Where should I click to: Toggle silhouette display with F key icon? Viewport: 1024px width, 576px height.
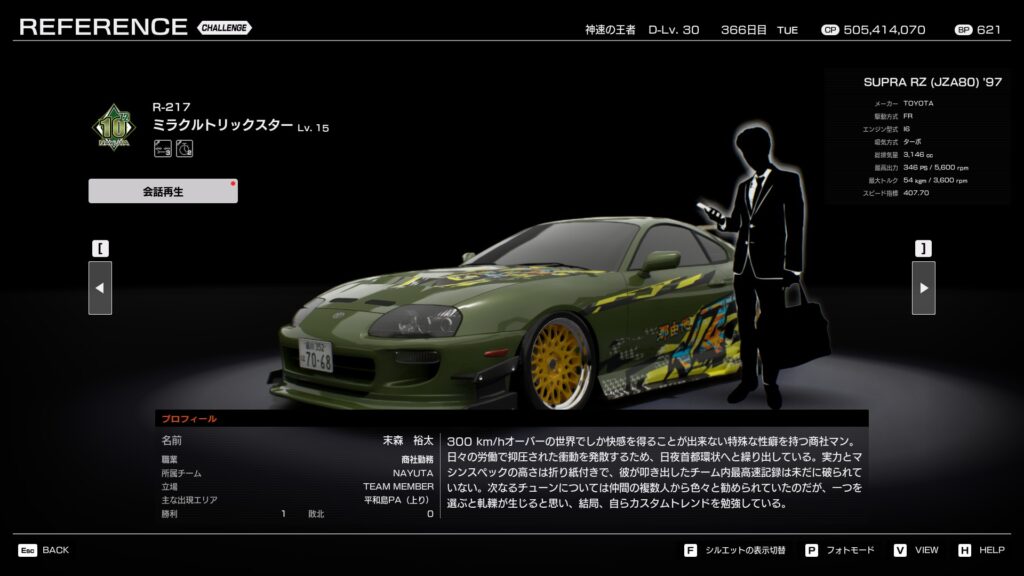[x=690, y=550]
